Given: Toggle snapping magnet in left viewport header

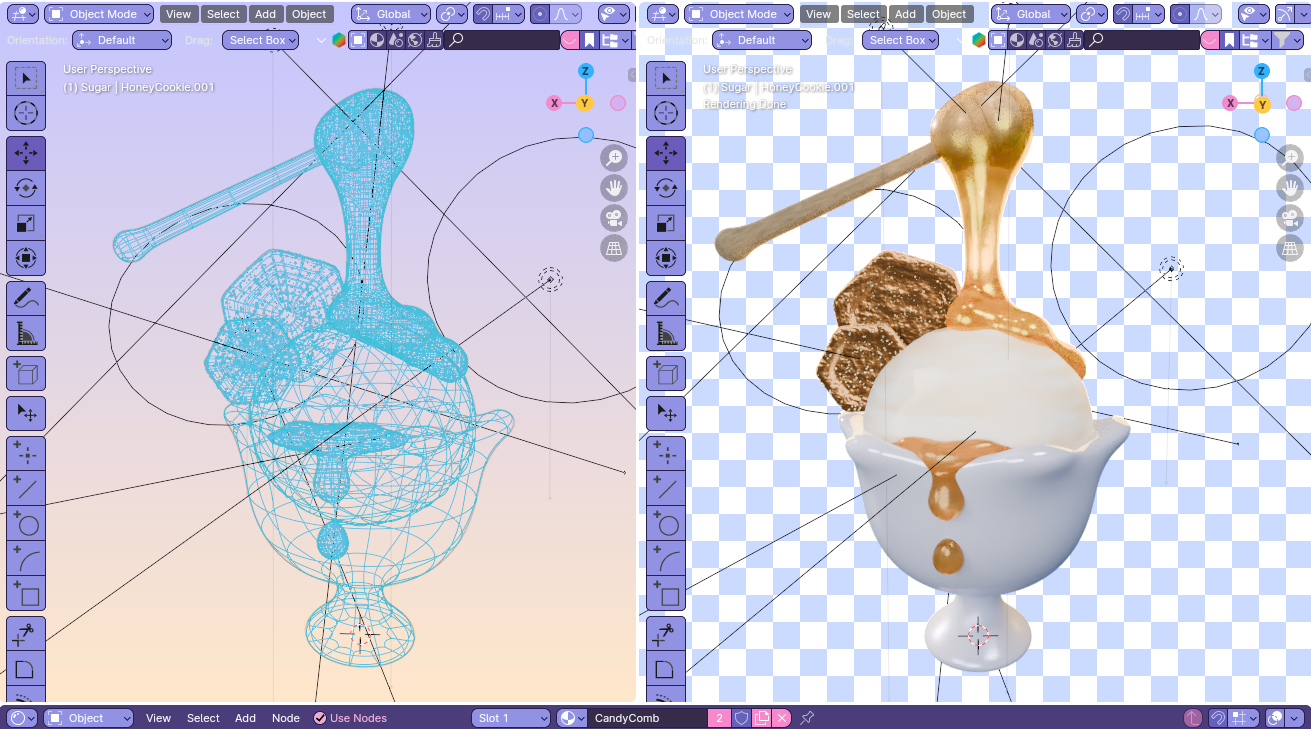Looking at the screenshot, I should tap(483, 14).
